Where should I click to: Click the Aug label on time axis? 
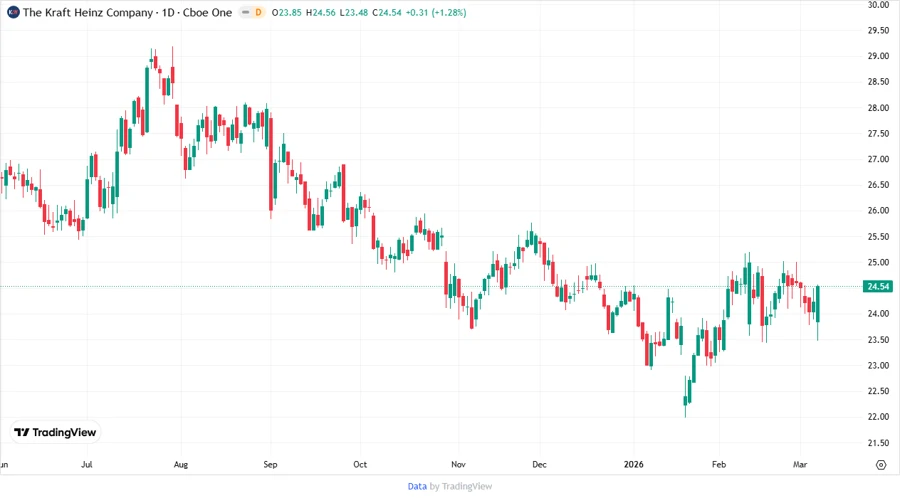click(x=181, y=464)
